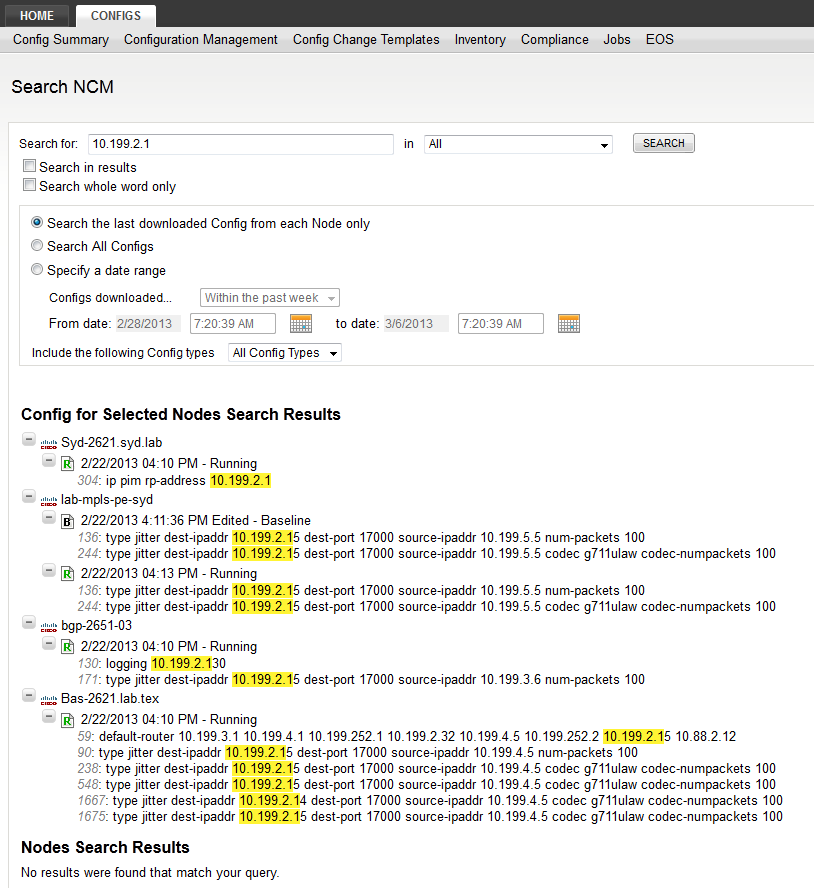Click the Cisco router icon for Syd-2621.syd.lab
Image resolution: width=814 pixels, height=888 pixels.
[x=48, y=442]
